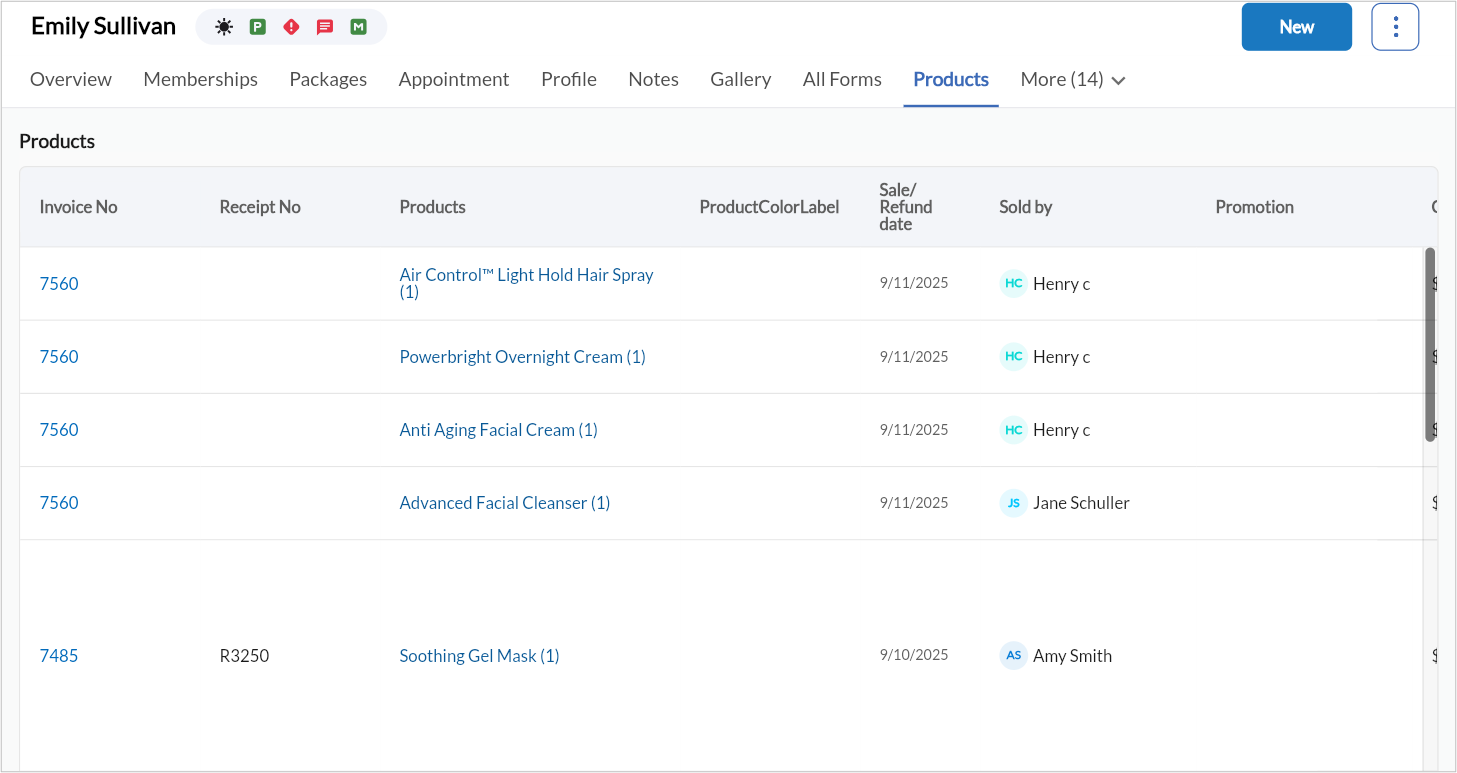Open the Gallery tab

point(741,79)
